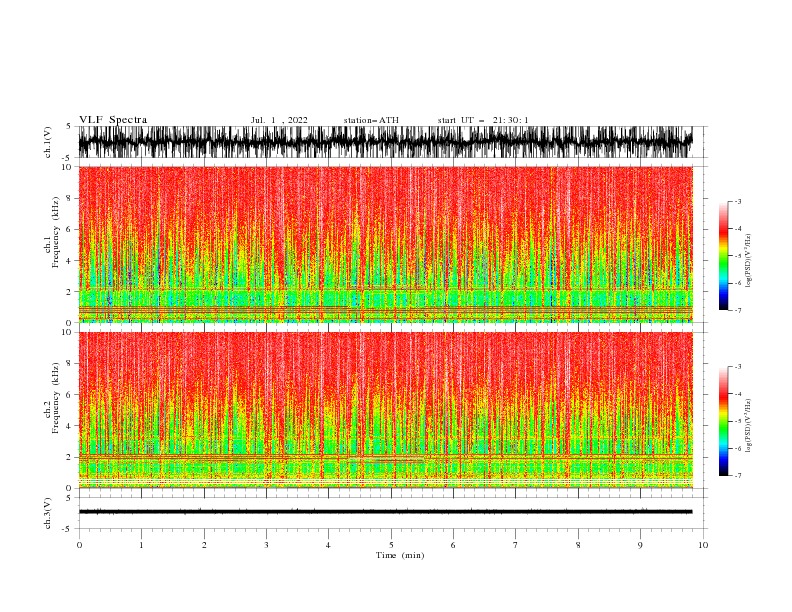Click the ch.1 frequency tick label "6"

(x=69, y=229)
